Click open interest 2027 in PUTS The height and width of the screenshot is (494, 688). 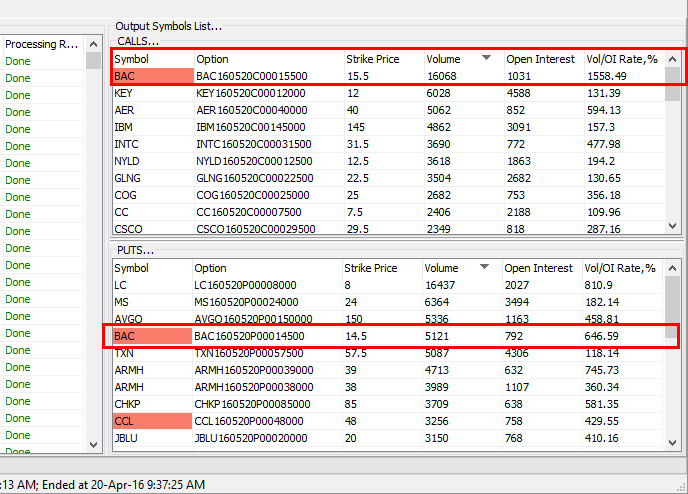tap(517, 285)
